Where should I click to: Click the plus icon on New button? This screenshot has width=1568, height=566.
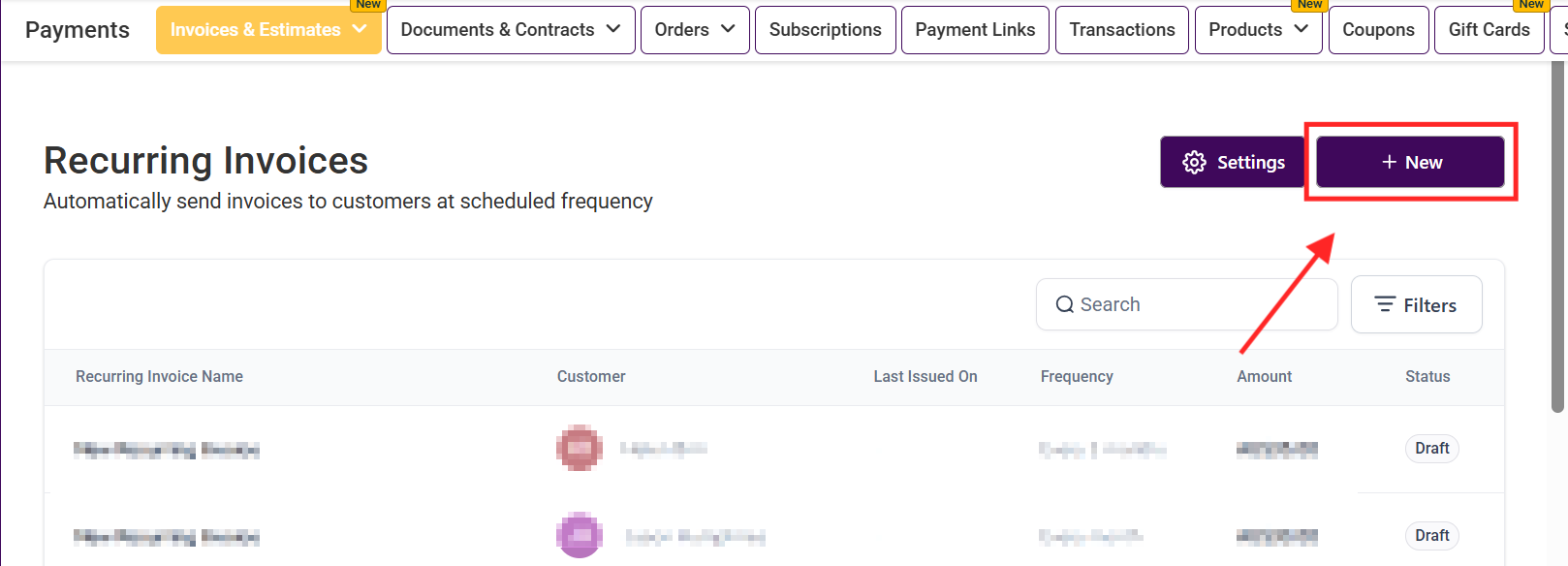pyautogui.click(x=1389, y=162)
